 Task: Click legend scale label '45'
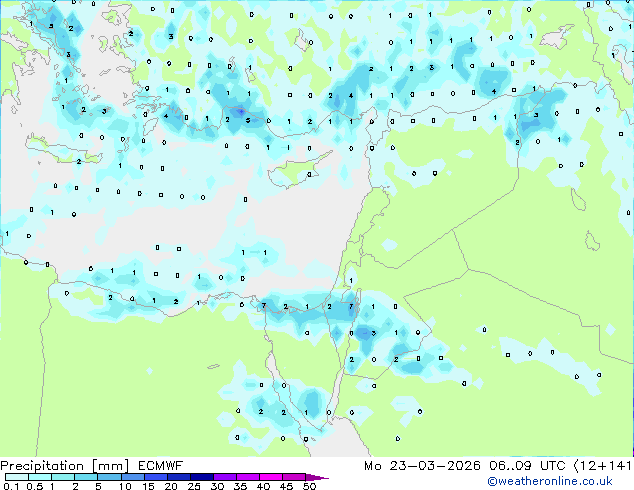[286, 486]
